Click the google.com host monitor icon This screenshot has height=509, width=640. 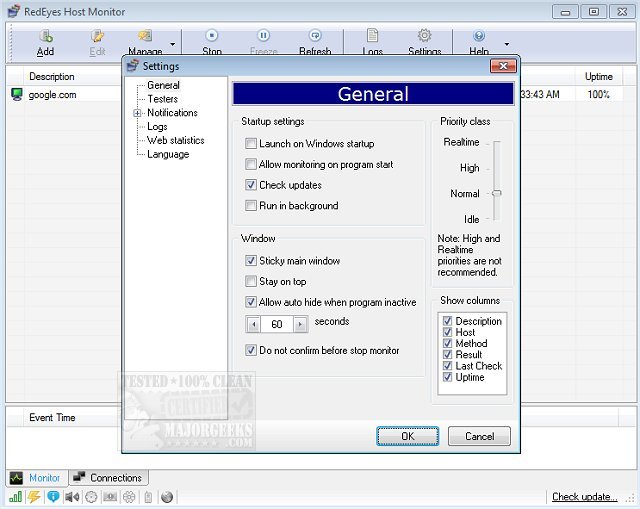click(x=17, y=94)
